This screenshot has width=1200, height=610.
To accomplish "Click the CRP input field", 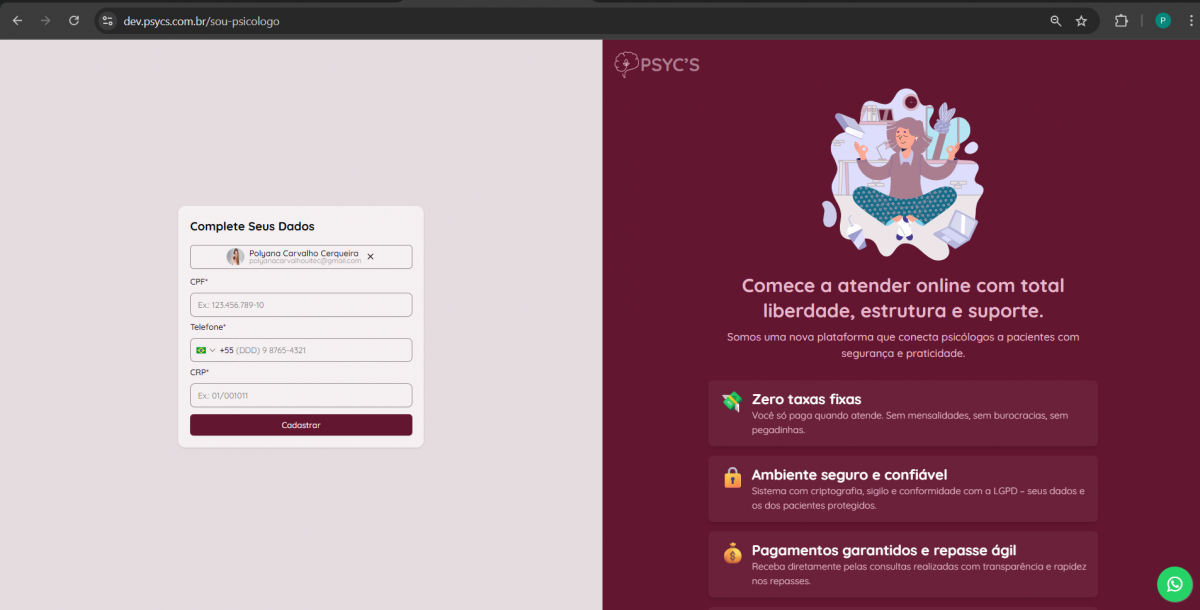I will click(301, 395).
